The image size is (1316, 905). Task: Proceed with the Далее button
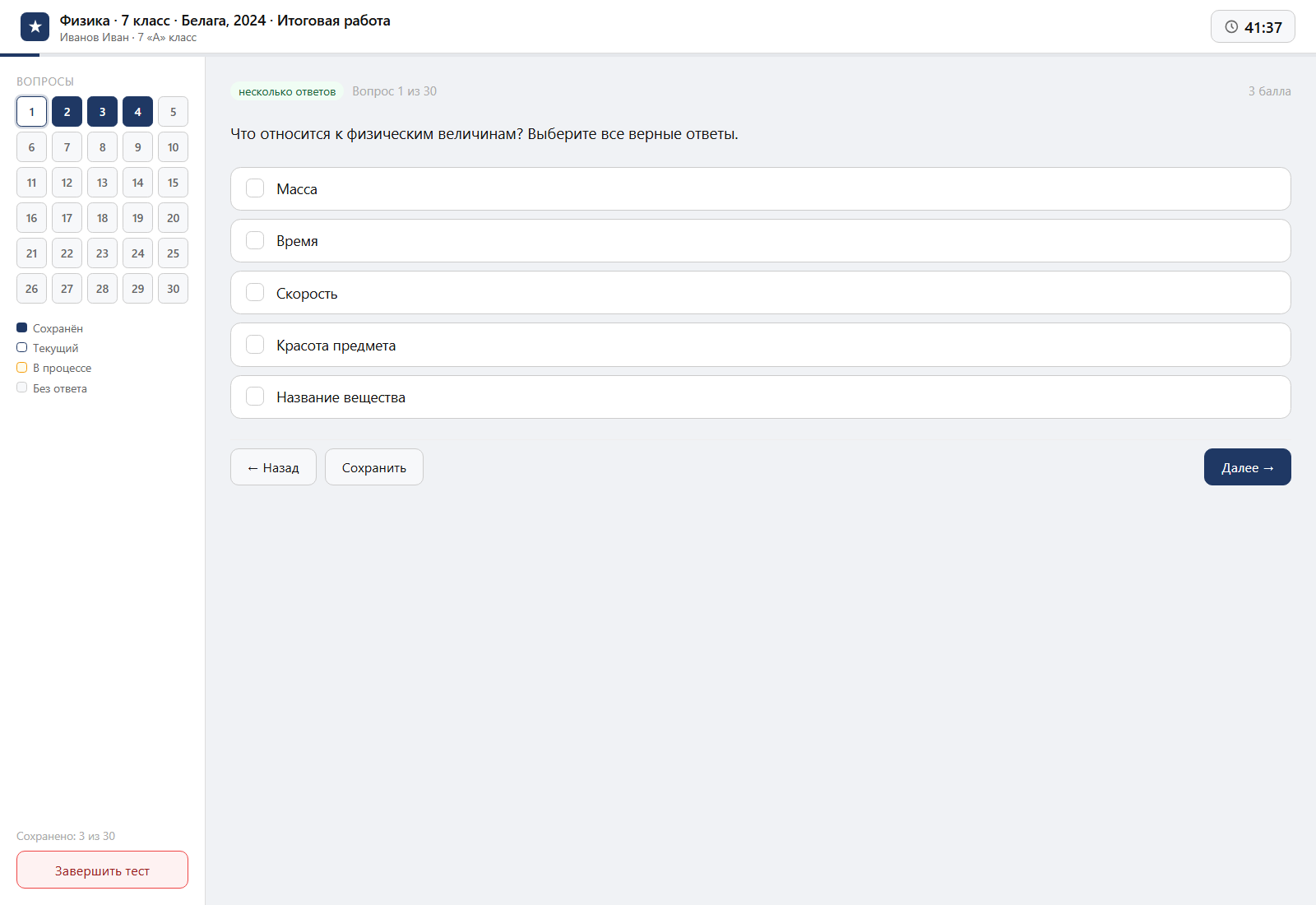1248,467
